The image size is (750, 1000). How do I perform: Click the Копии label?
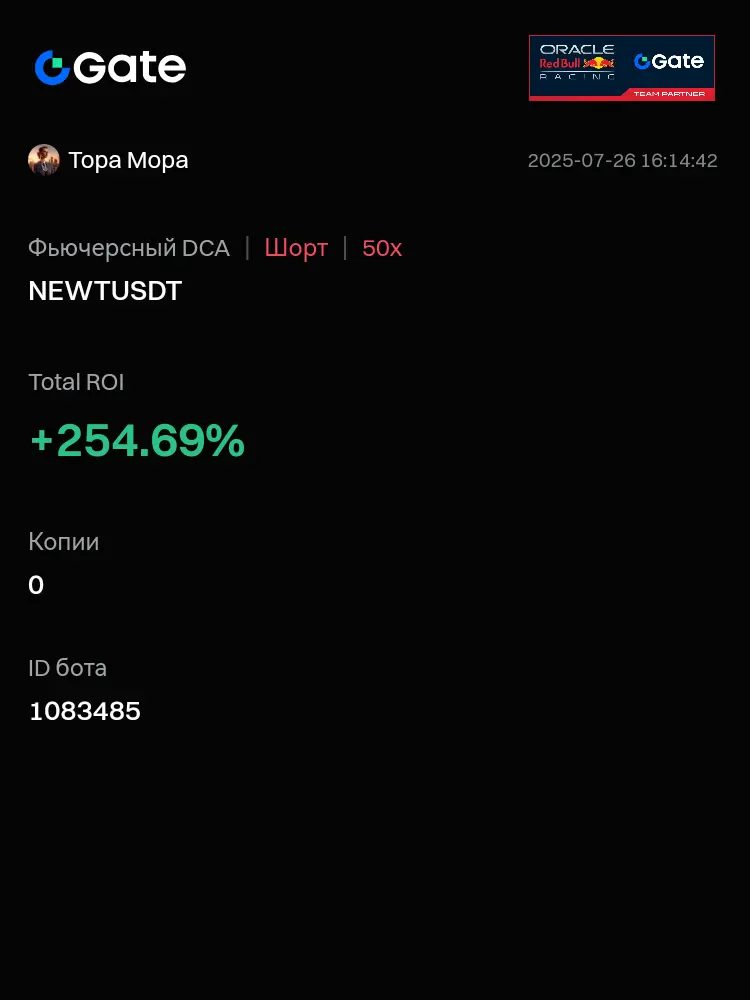[64, 542]
